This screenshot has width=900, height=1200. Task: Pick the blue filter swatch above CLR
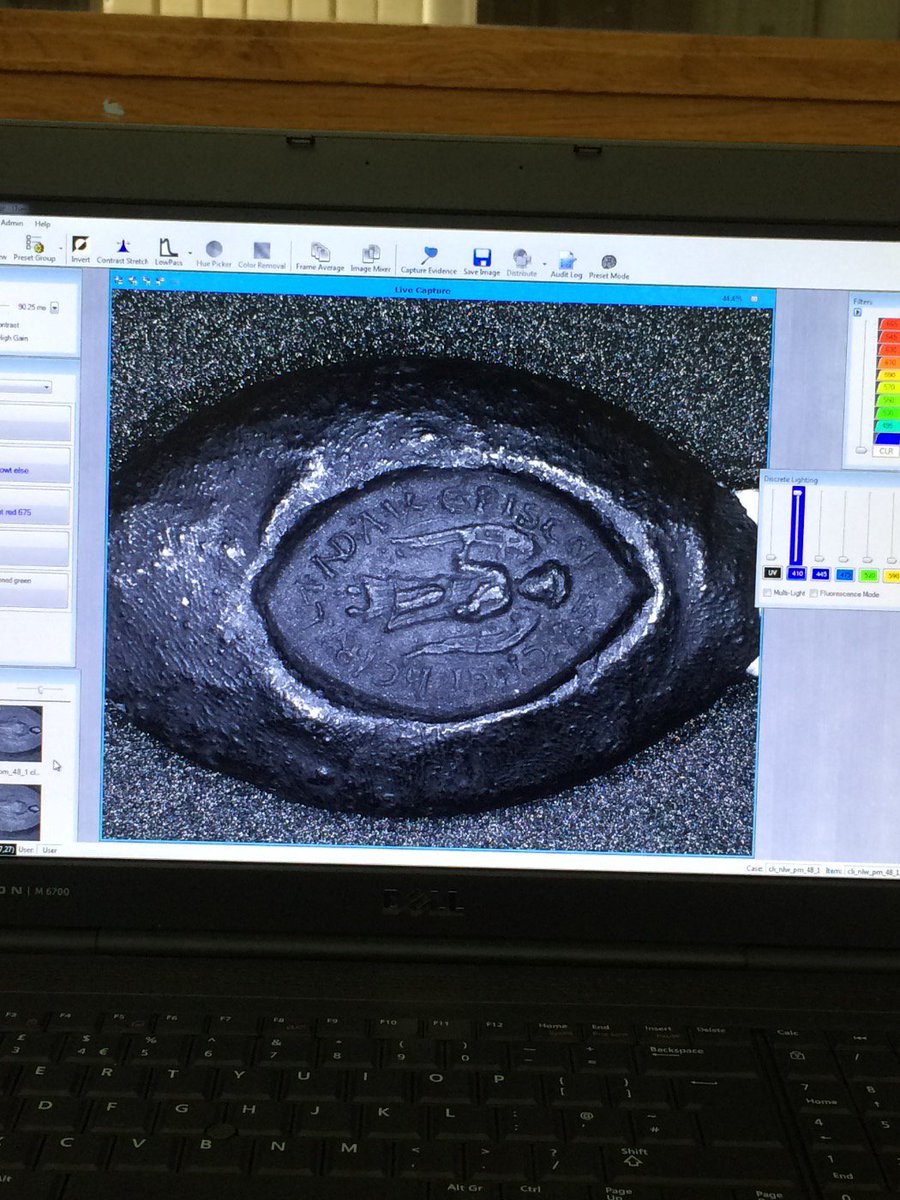point(888,437)
